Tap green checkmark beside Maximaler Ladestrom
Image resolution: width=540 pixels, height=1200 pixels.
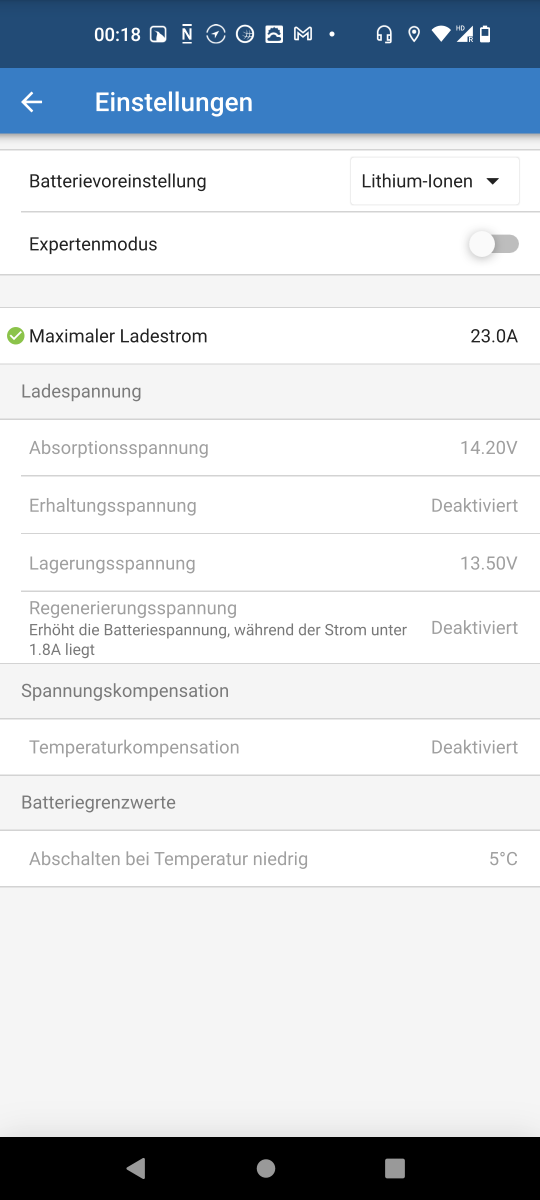[15, 336]
